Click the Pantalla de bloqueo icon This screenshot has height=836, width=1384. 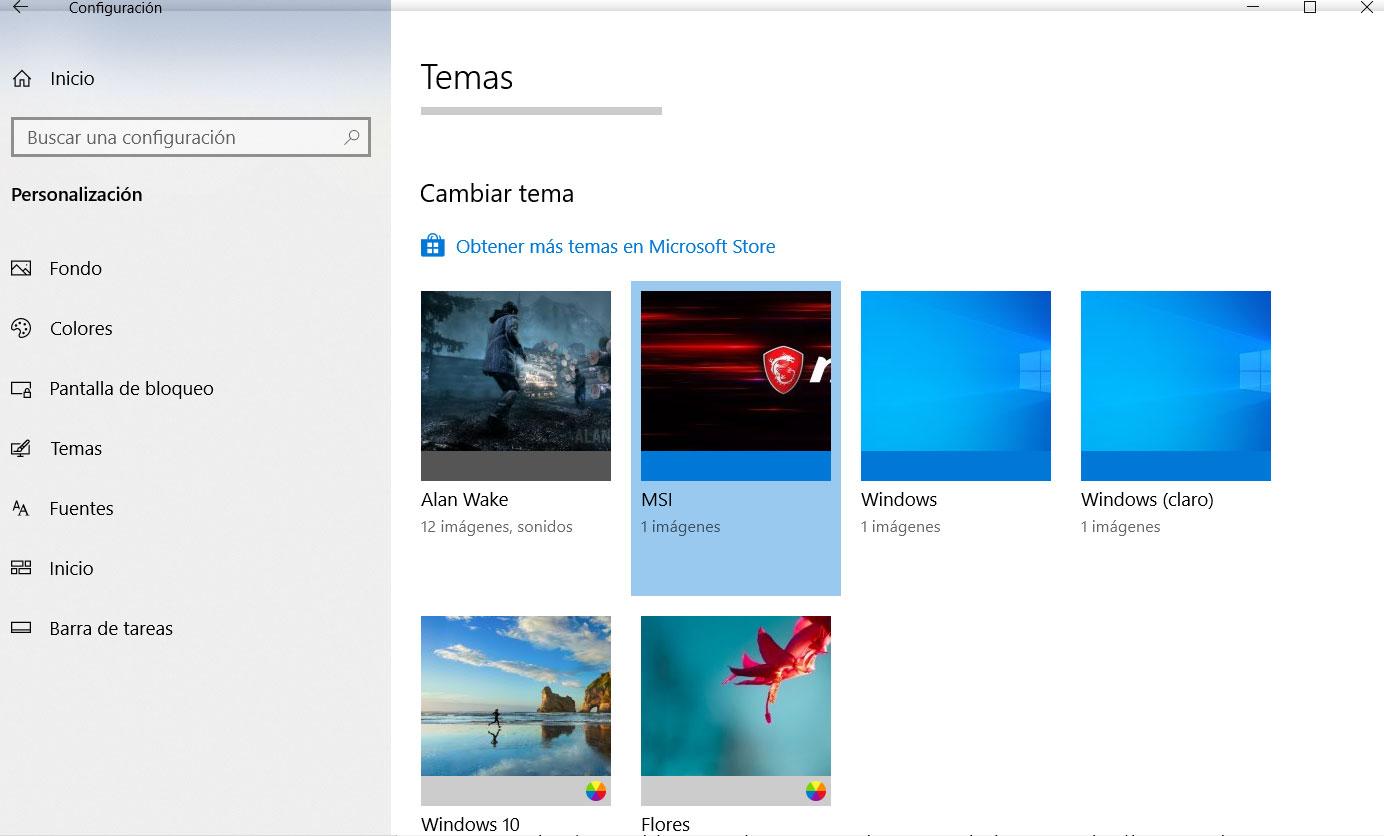(x=21, y=388)
